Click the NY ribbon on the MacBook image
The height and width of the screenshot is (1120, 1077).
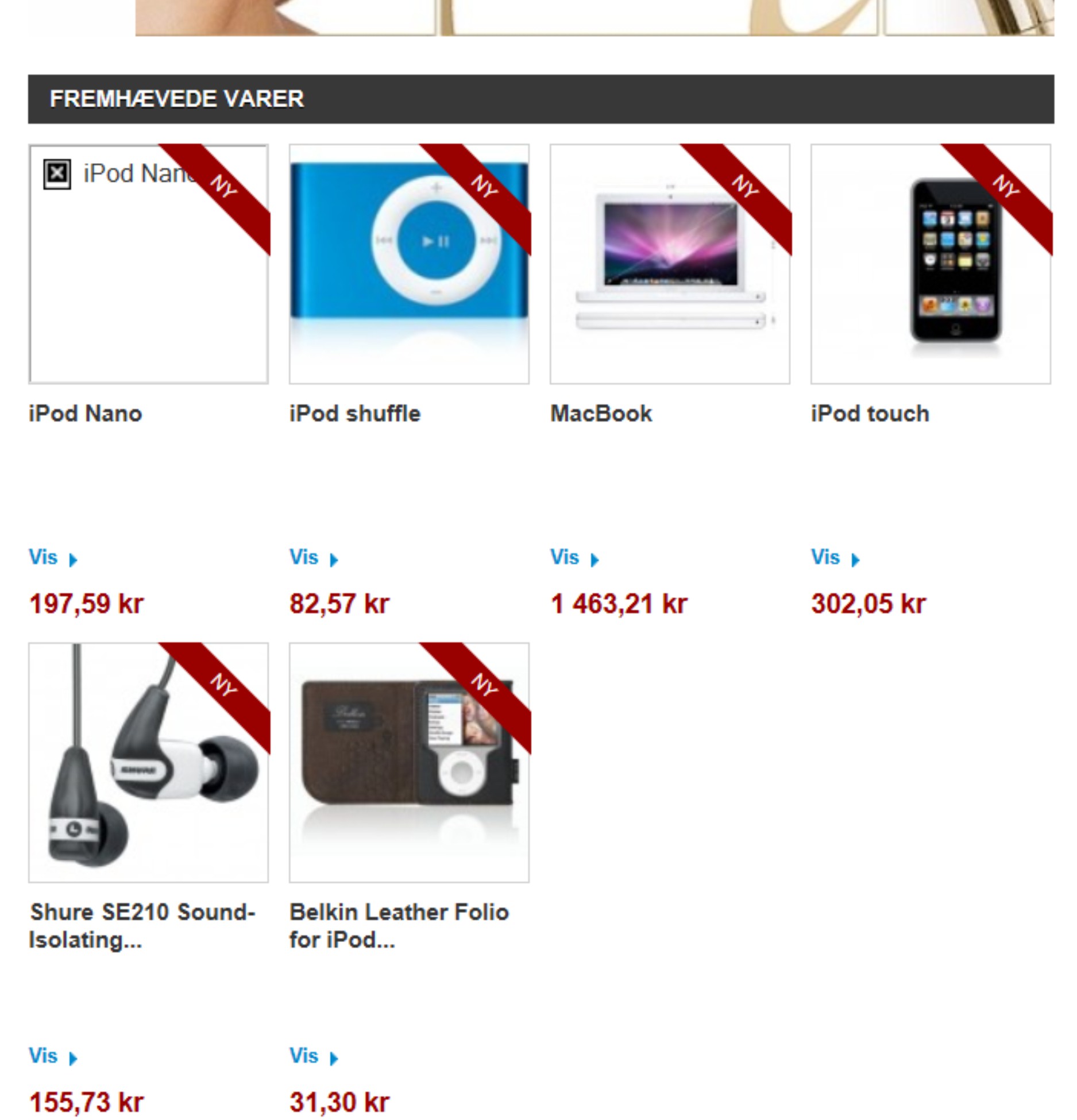click(x=744, y=187)
